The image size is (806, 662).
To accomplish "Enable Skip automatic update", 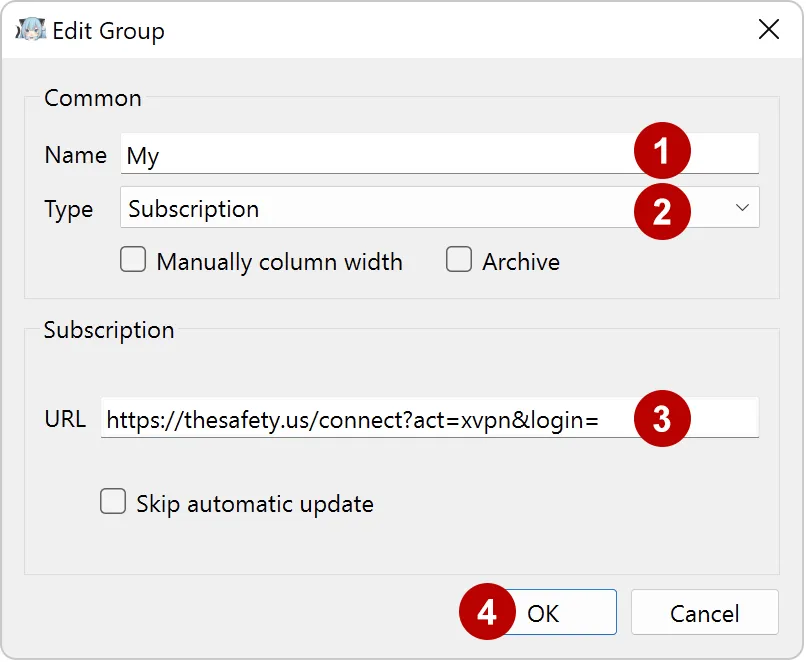I will (113, 501).
